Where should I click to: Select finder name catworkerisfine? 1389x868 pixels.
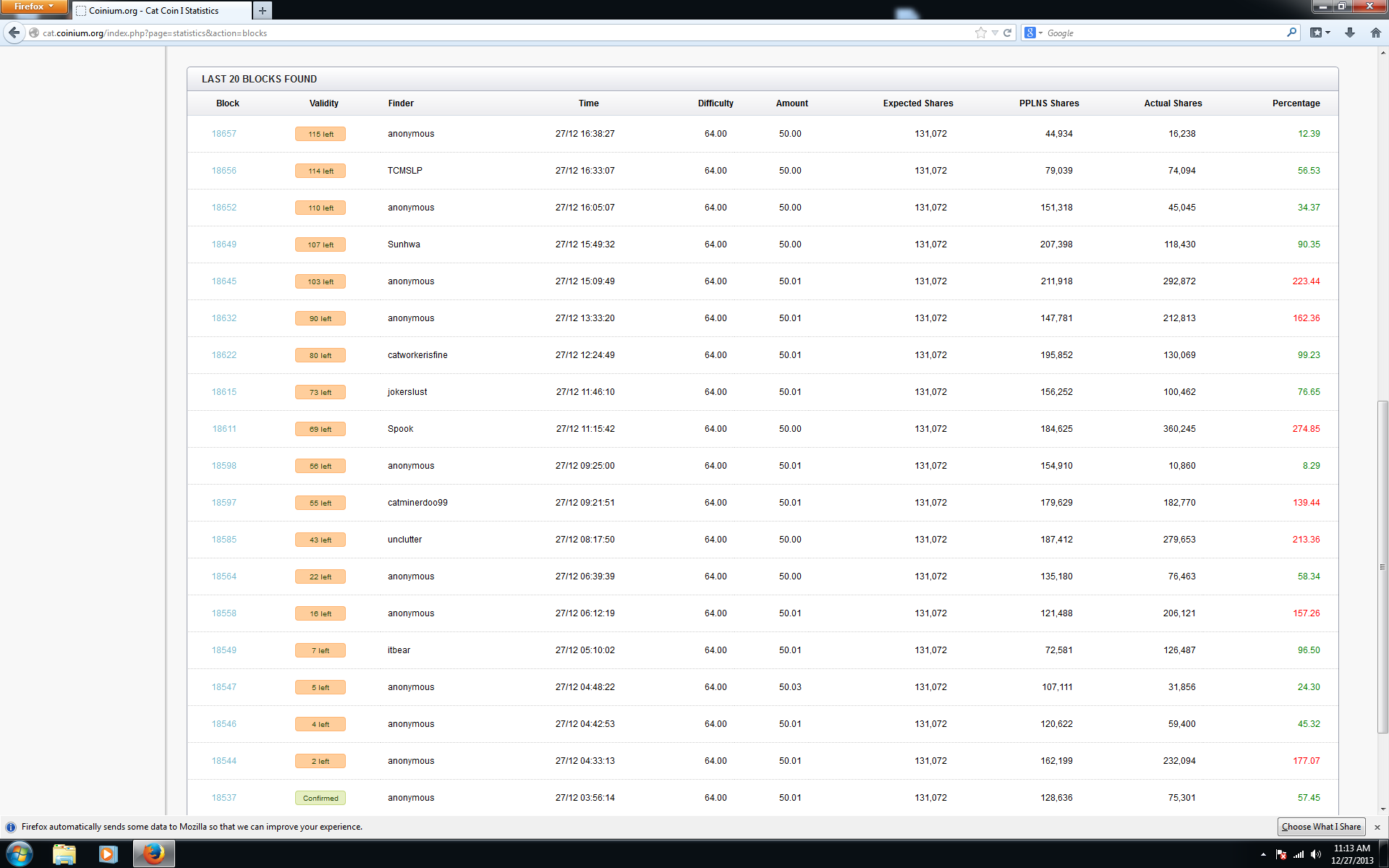click(x=417, y=355)
